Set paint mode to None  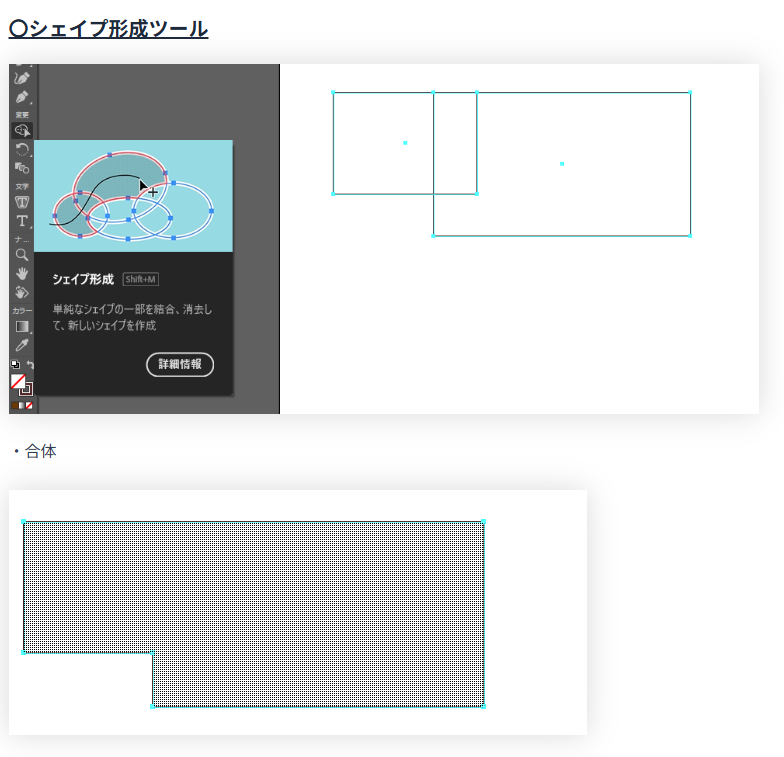30,406
